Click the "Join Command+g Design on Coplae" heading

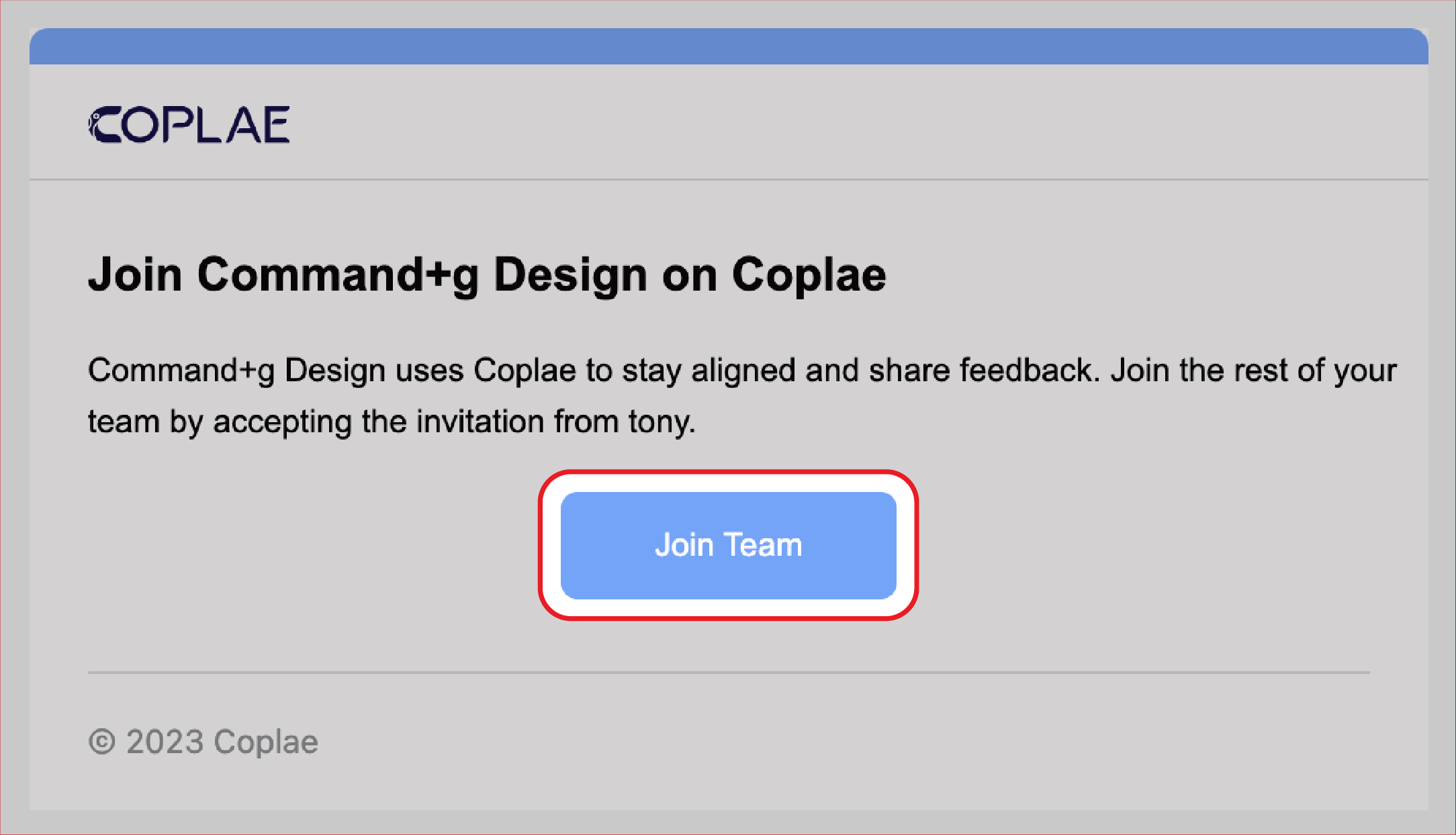487,275
